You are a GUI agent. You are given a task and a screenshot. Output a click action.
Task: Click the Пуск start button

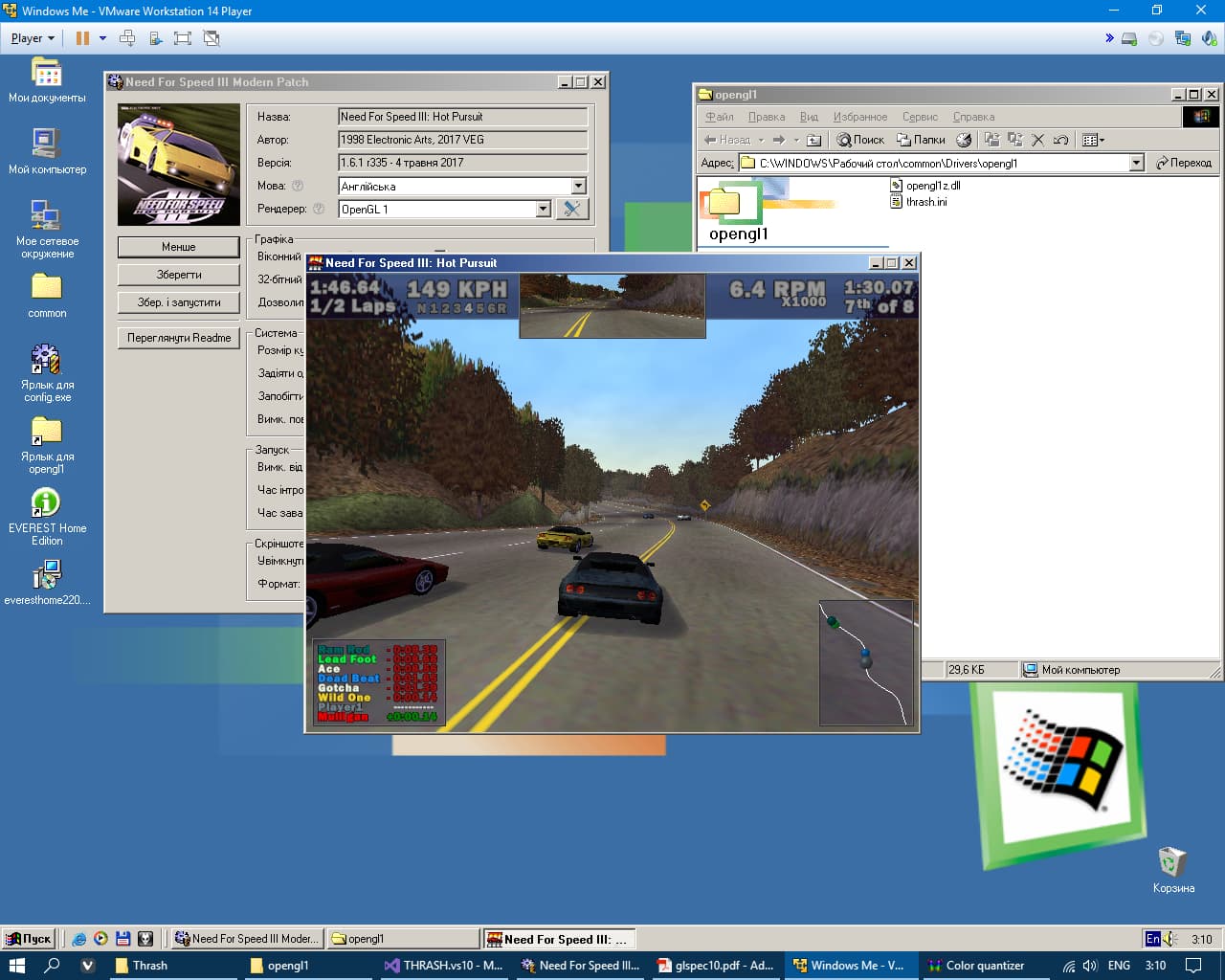pos(28,939)
